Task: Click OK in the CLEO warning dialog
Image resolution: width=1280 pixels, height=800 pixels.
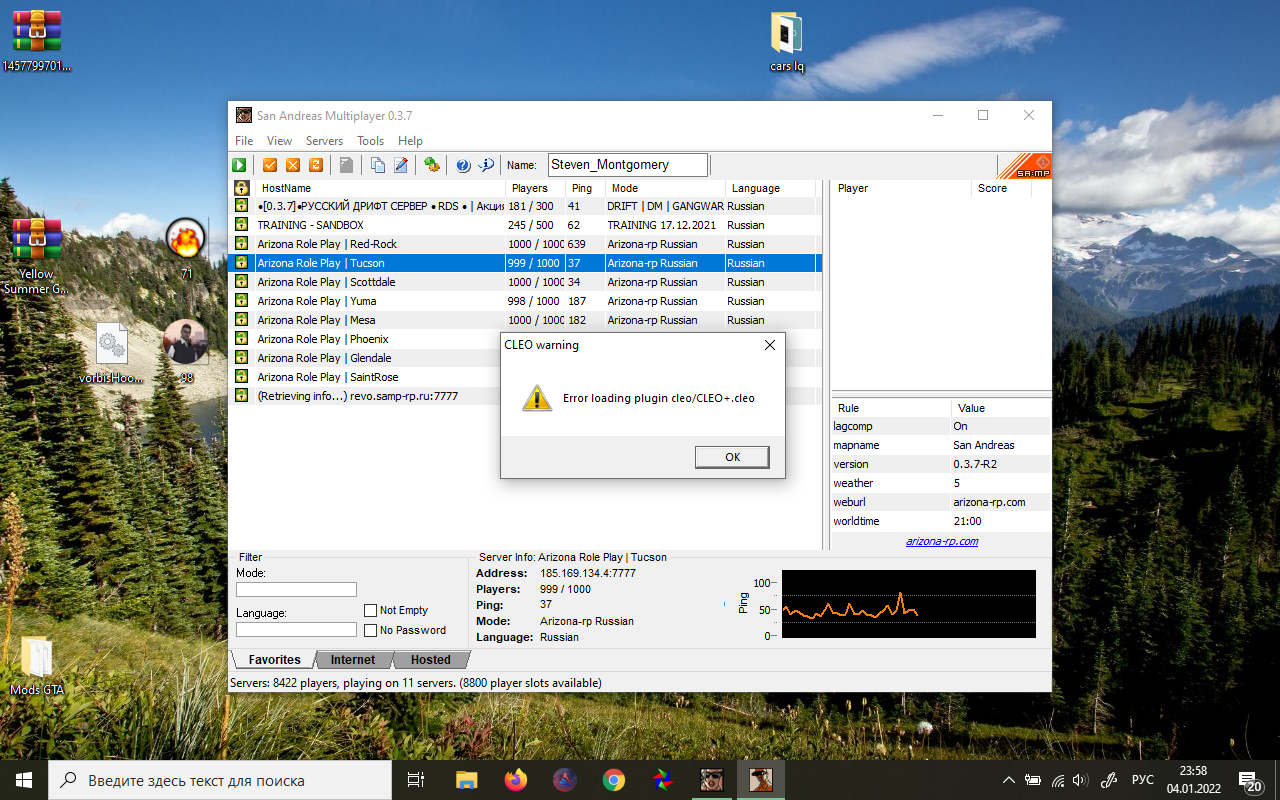Action: (x=732, y=457)
